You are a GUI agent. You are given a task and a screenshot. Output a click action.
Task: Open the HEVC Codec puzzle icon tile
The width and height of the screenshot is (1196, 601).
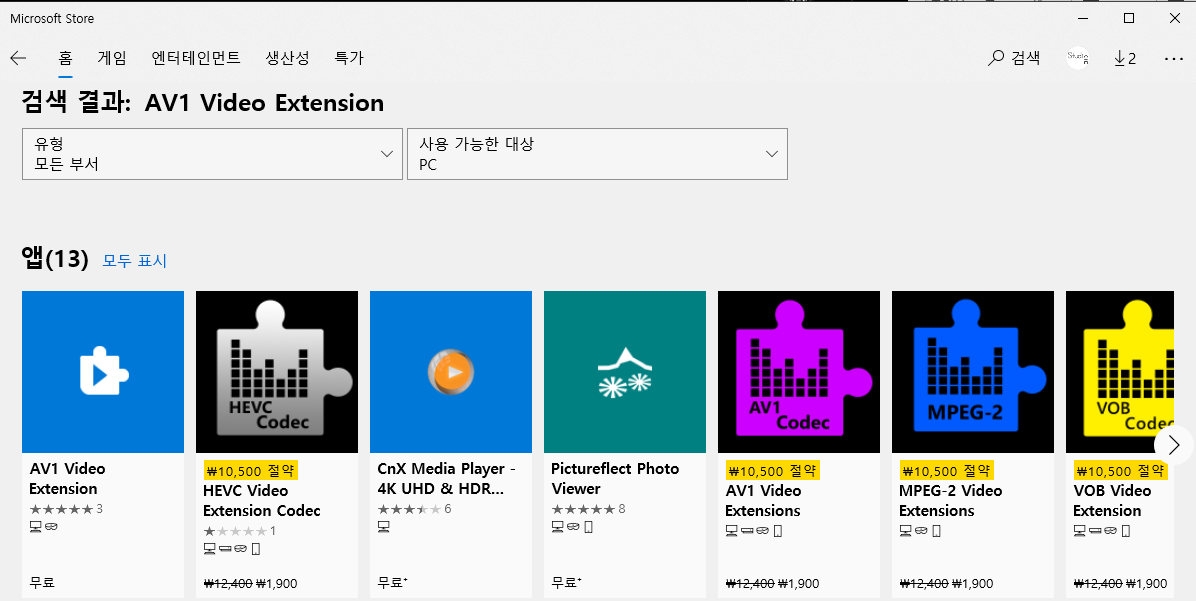(x=277, y=371)
